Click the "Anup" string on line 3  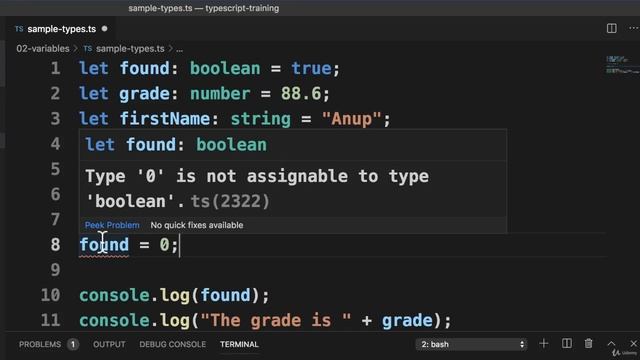click(351, 119)
